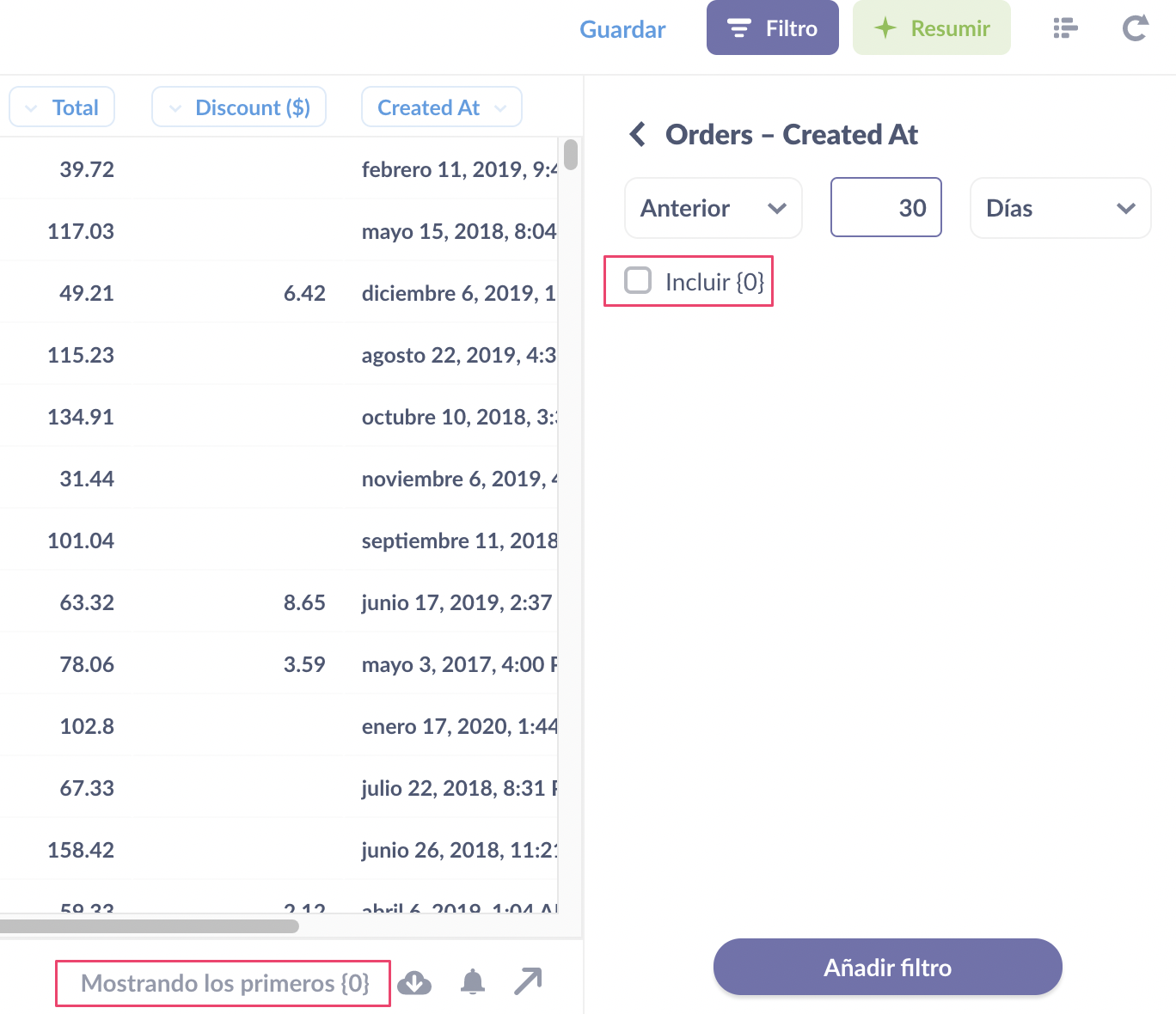This screenshot has height=1014, width=1176.
Task: Go back from Orders – Created At panel
Action: pos(637,134)
